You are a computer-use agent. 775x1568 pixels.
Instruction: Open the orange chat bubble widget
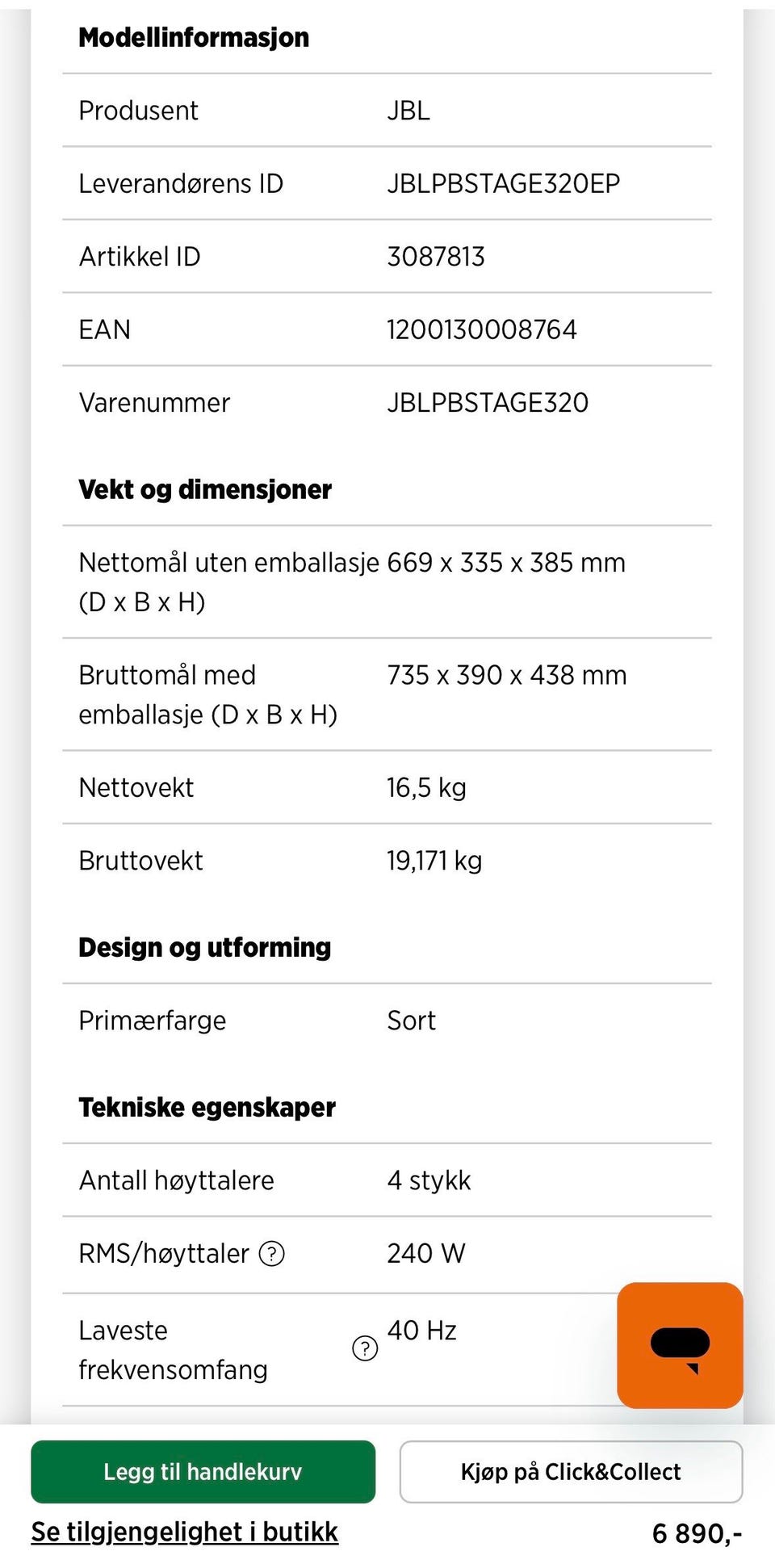tap(680, 1345)
